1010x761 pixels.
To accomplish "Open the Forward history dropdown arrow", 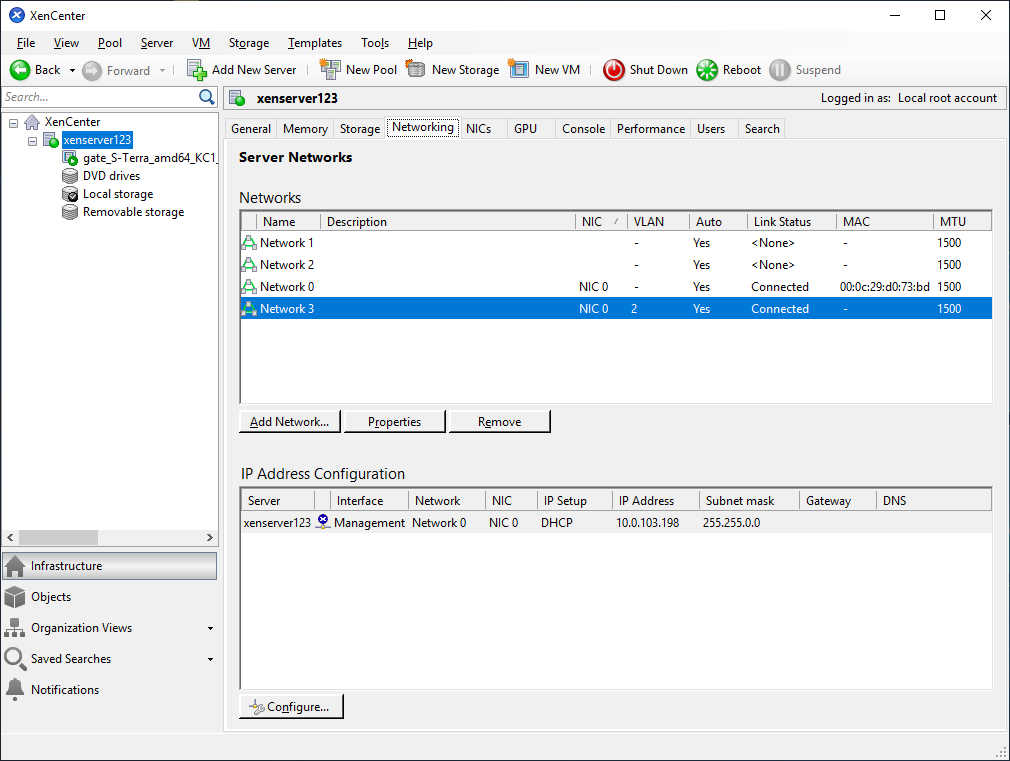I will tap(162, 70).
